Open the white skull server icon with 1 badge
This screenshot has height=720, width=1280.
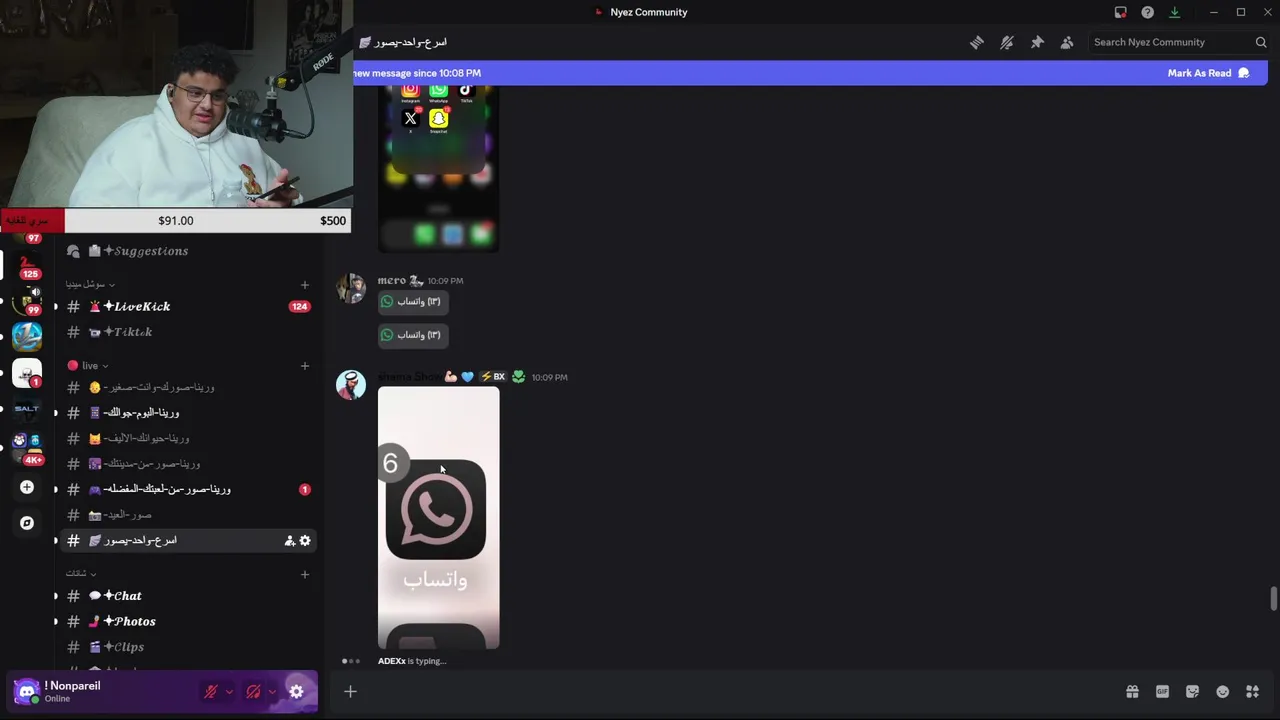(x=27, y=373)
